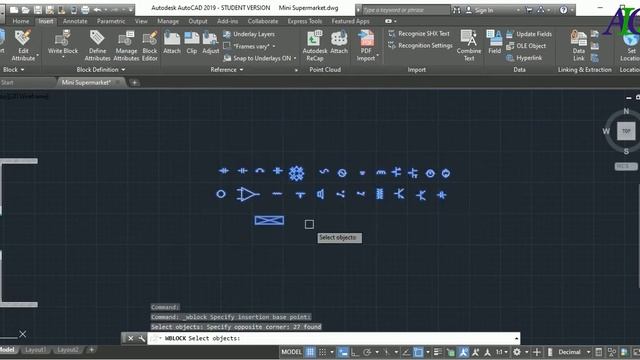Click the command line customize wrench icon
Image resolution: width=640 pixels, height=360 pixels.
click(x=142, y=338)
